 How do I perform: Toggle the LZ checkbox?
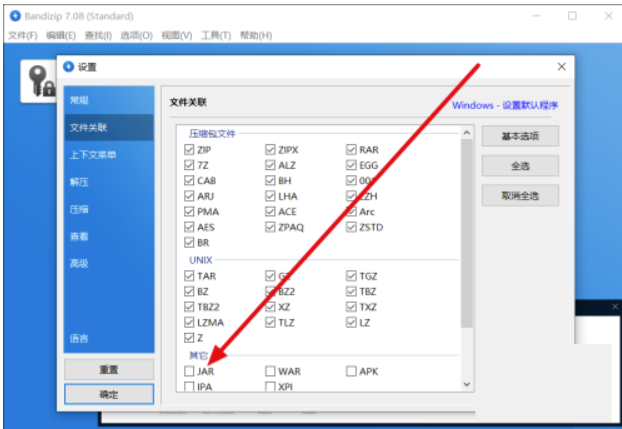coord(351,323)
